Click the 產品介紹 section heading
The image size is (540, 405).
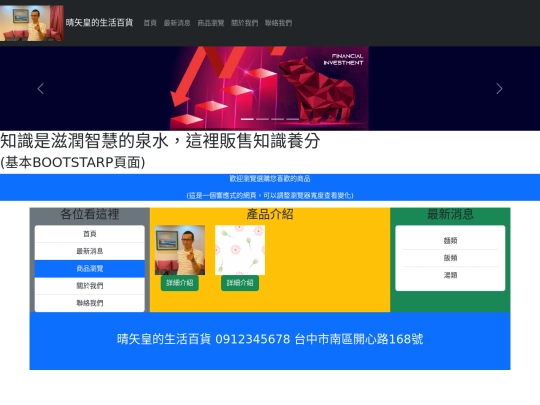tap(270, 214)
